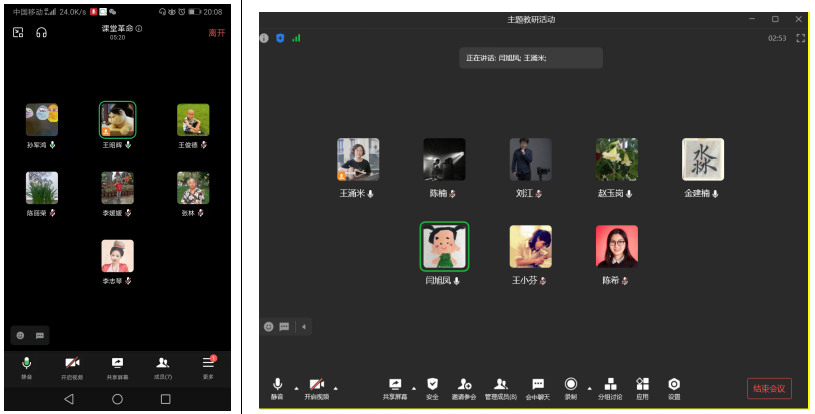Select 闫旭凤 participant avatar with green border
This screenshot has height=414, width=815.
coord(444,247)
